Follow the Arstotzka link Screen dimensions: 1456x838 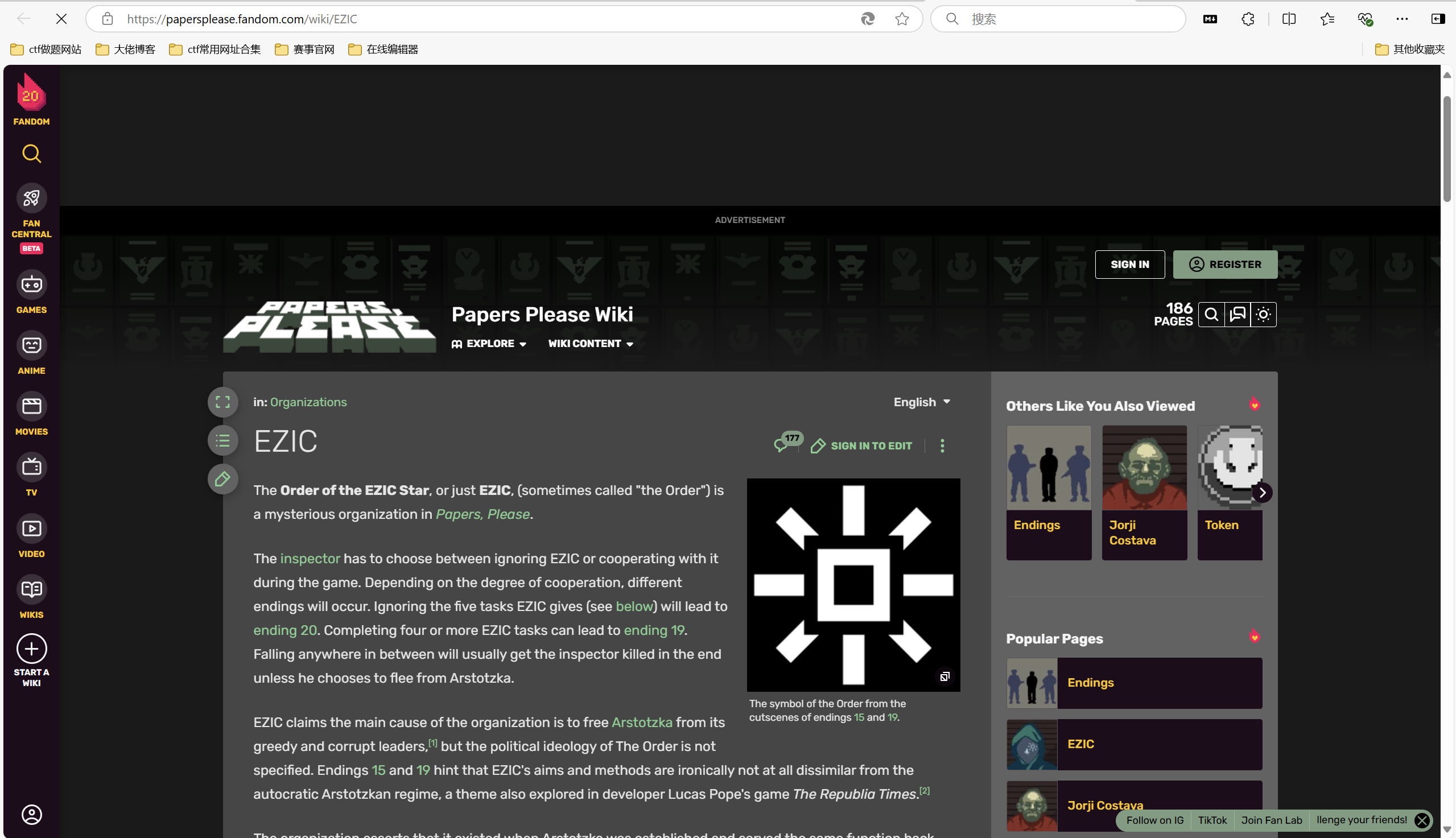[642, 723]
